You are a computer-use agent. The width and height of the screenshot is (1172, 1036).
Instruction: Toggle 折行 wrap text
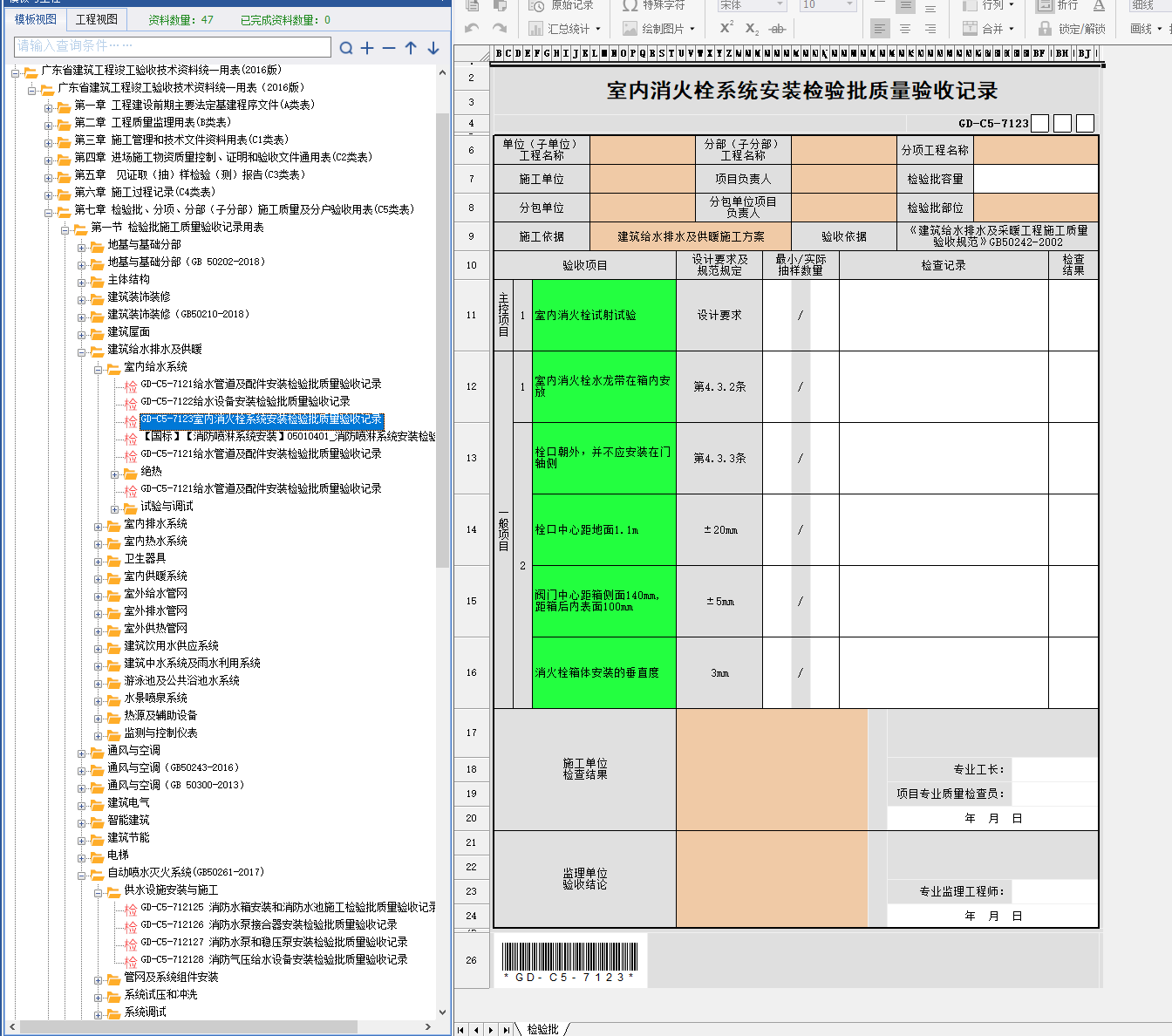point(1057,5)
